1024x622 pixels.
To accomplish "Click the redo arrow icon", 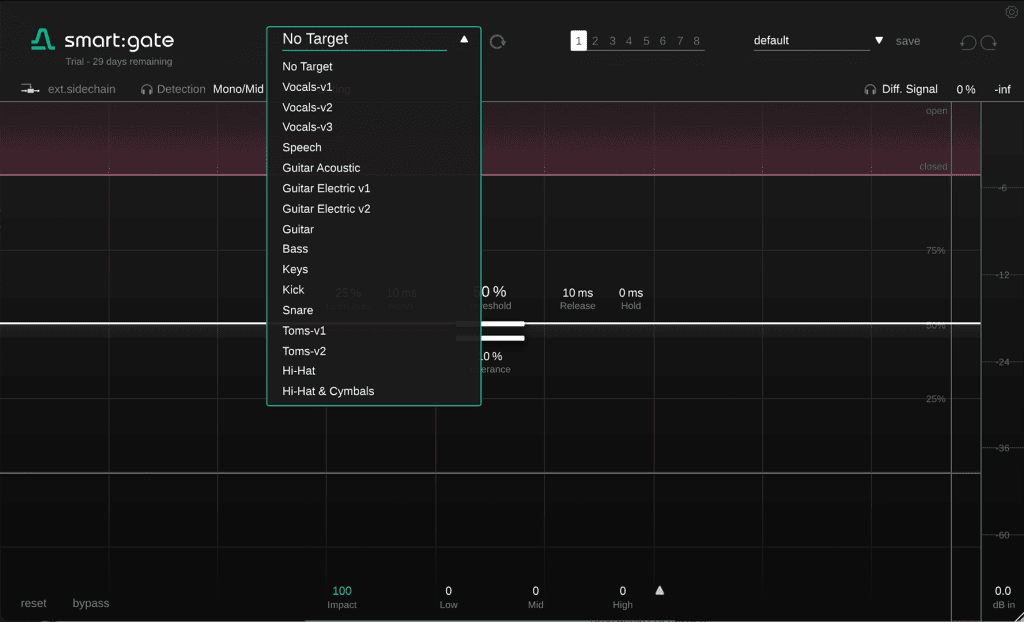I will tap(989, 42).
